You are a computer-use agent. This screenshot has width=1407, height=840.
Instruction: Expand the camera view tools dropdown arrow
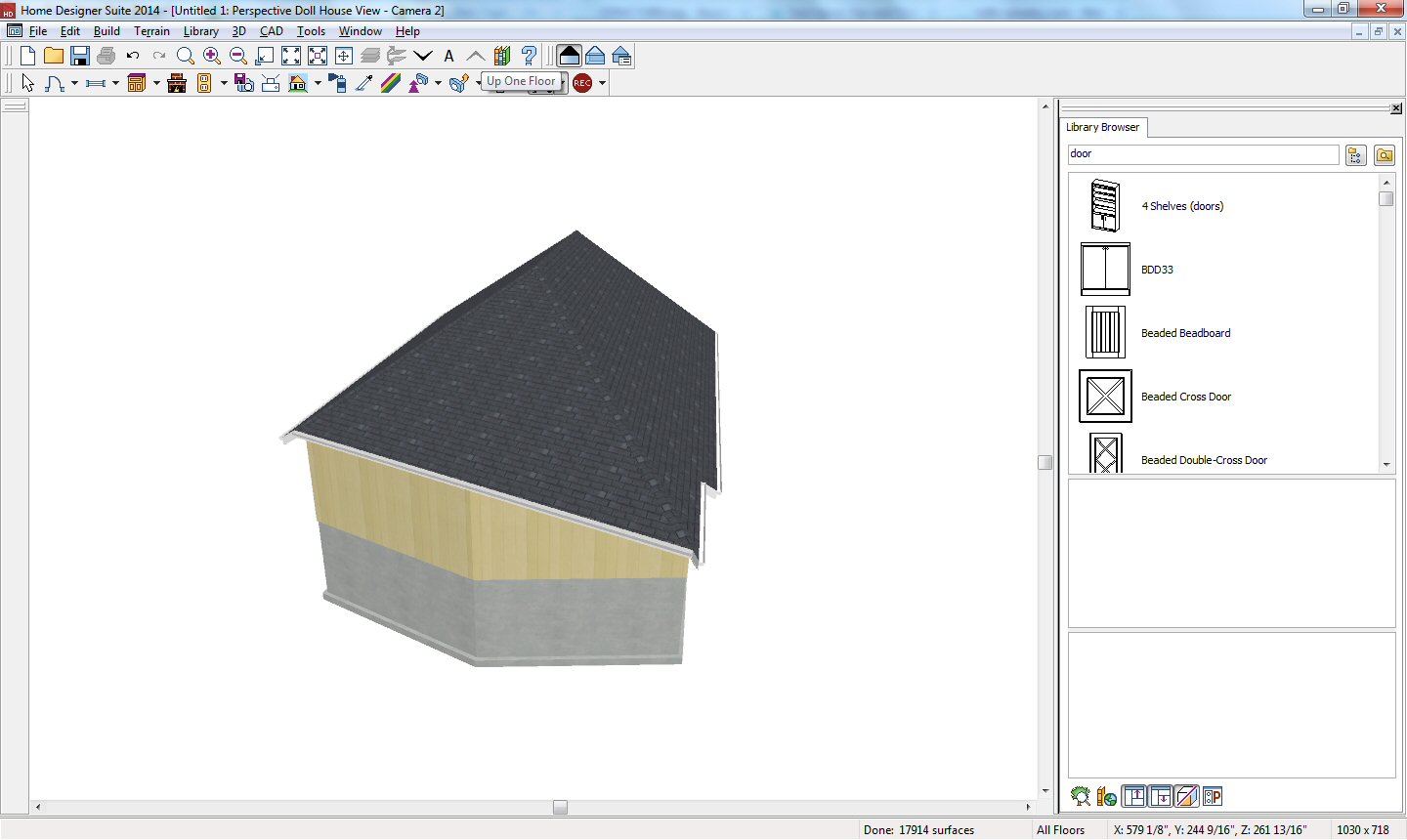[x=318, y=83]
